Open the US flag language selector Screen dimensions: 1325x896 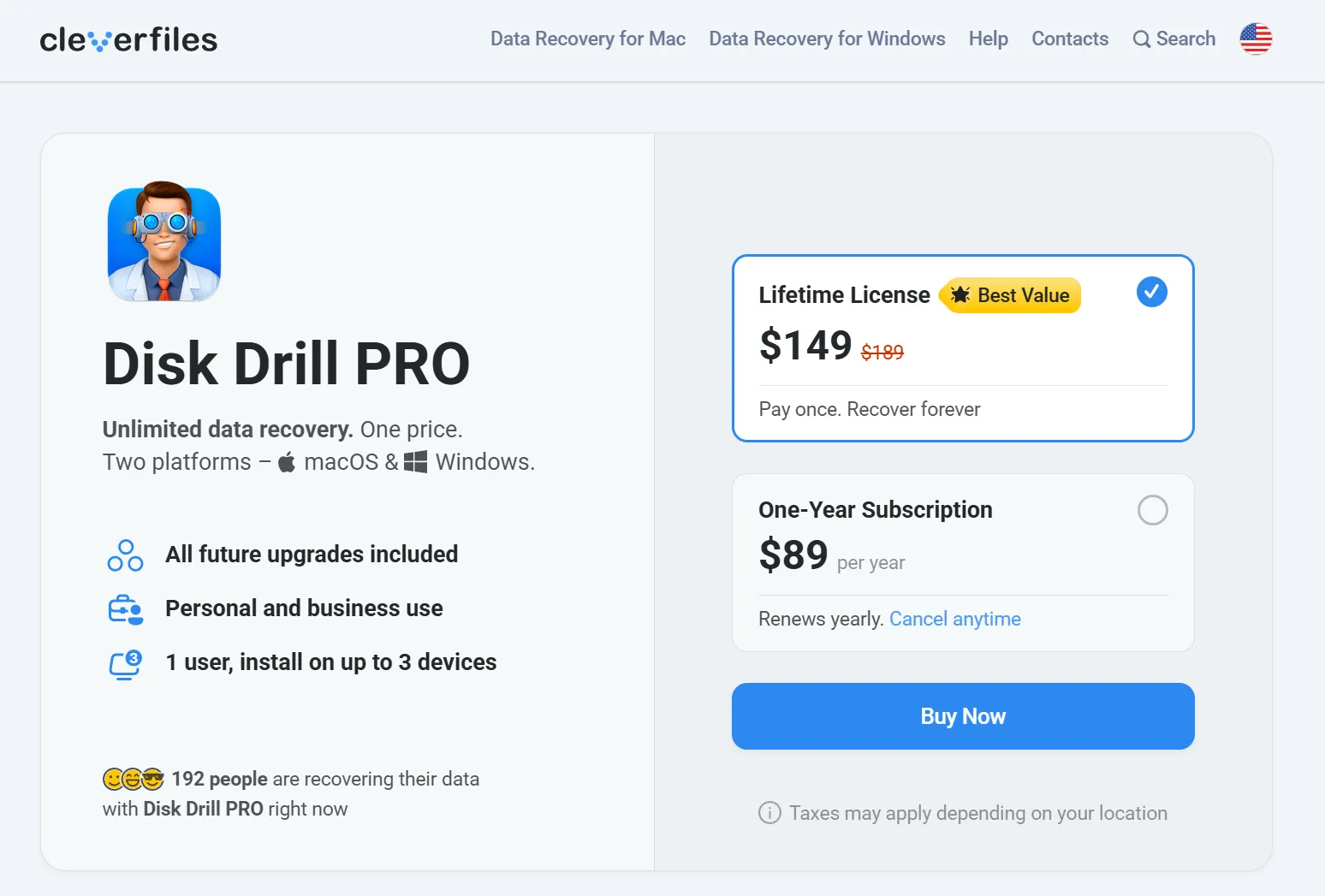1256,39
